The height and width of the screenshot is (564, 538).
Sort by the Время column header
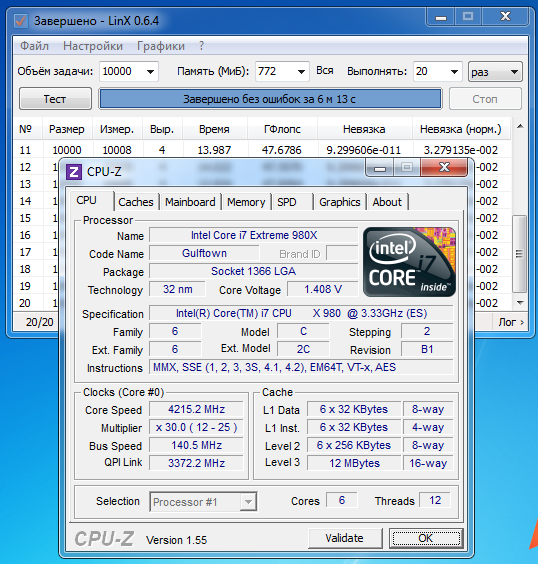214,129
